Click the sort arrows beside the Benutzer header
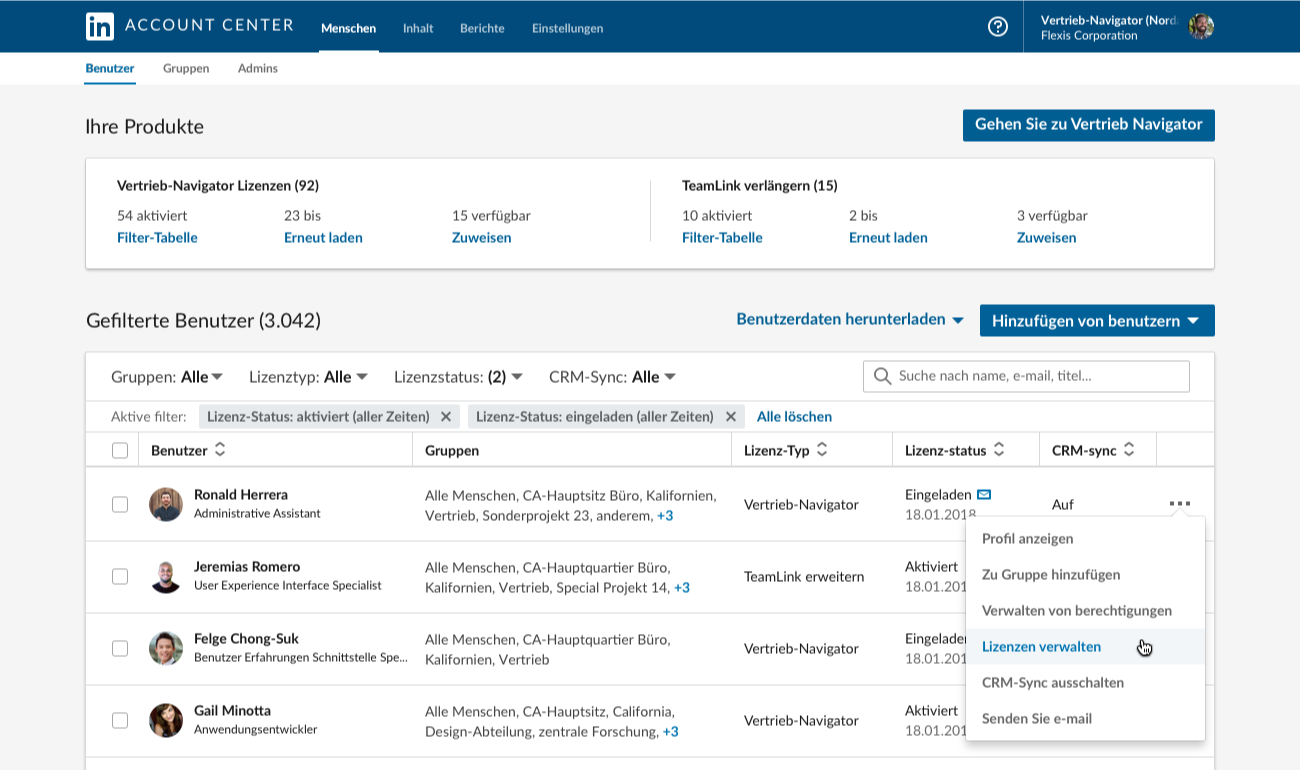 tap(220, 450)
